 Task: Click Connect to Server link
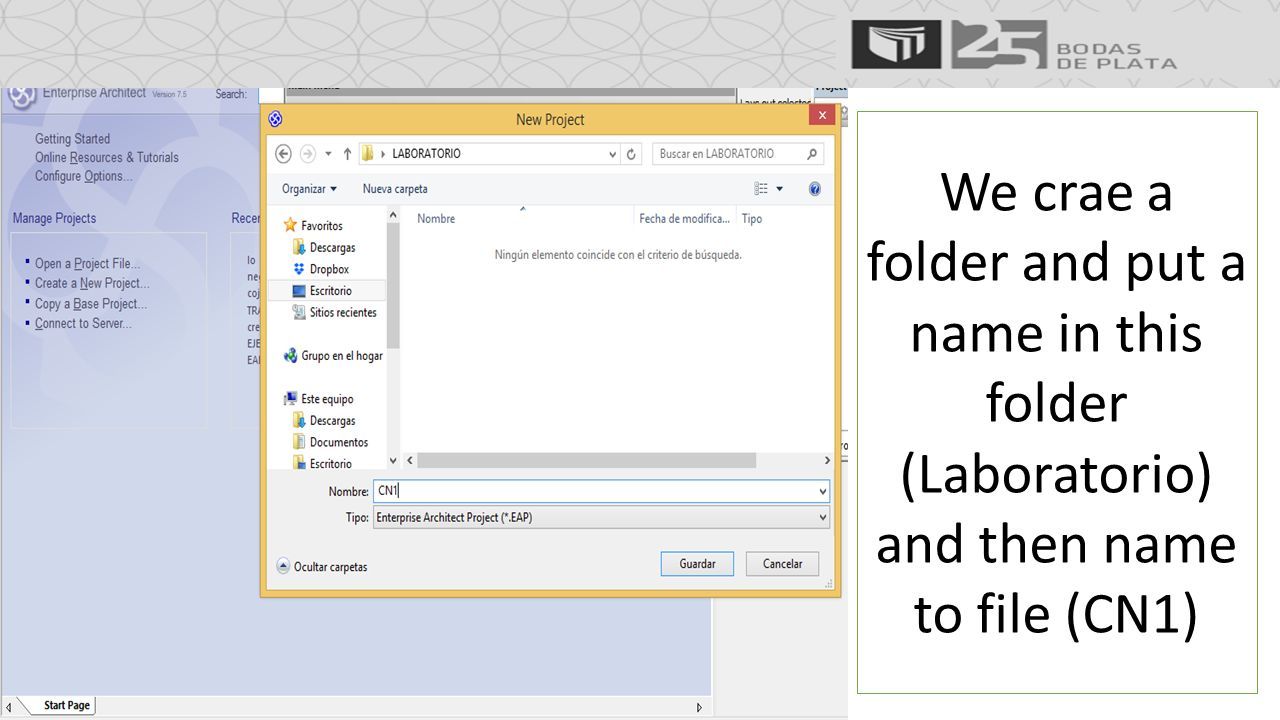(83, 324)
